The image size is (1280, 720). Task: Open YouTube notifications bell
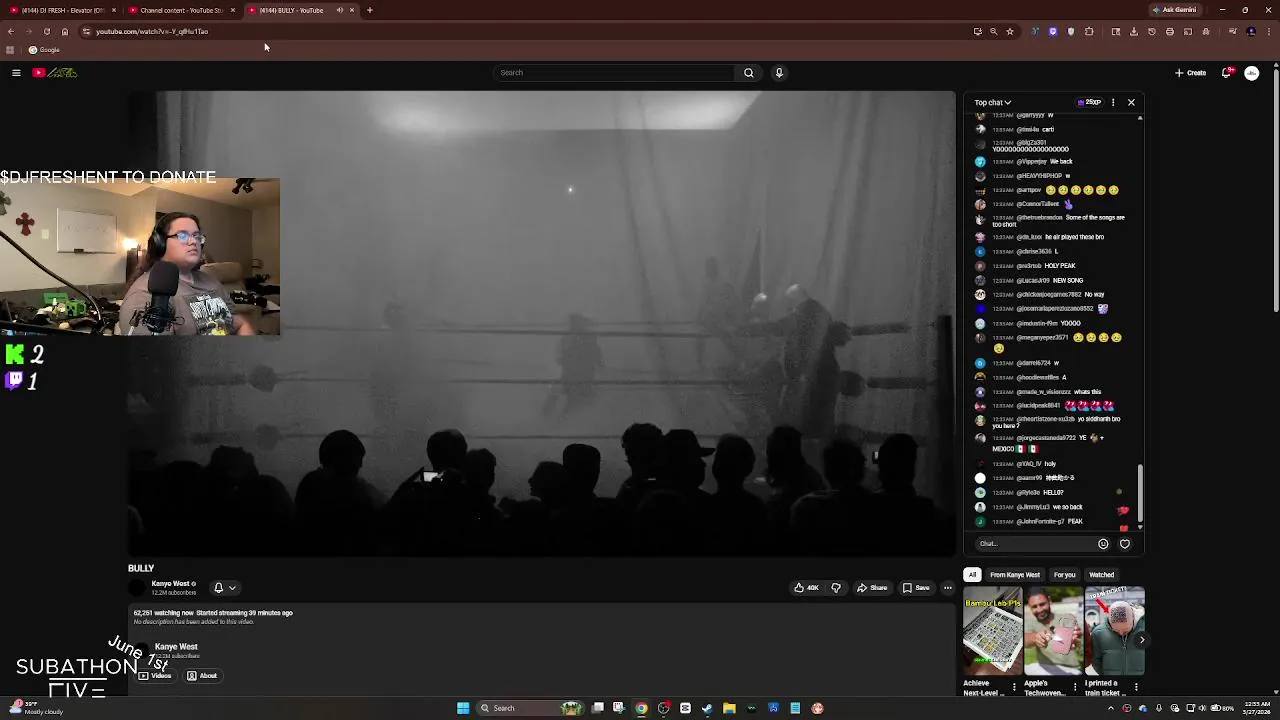point(1227,72)
